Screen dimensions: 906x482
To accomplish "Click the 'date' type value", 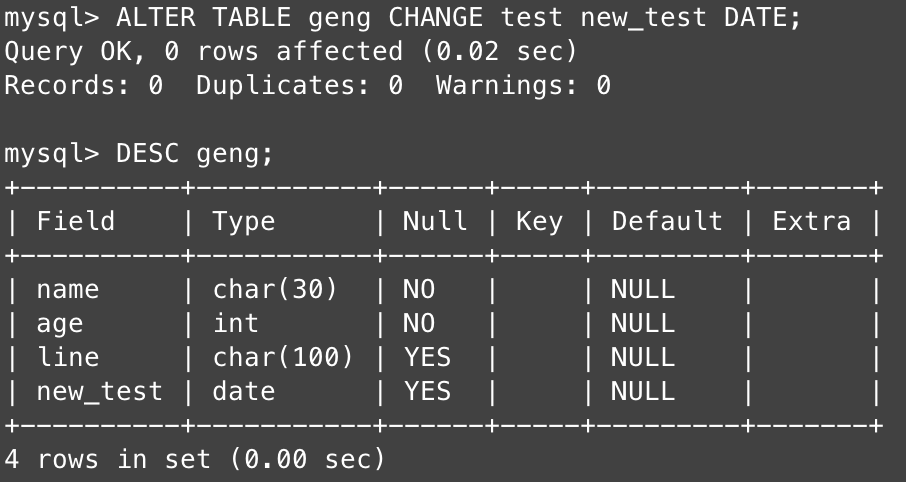I will (243, 392).
